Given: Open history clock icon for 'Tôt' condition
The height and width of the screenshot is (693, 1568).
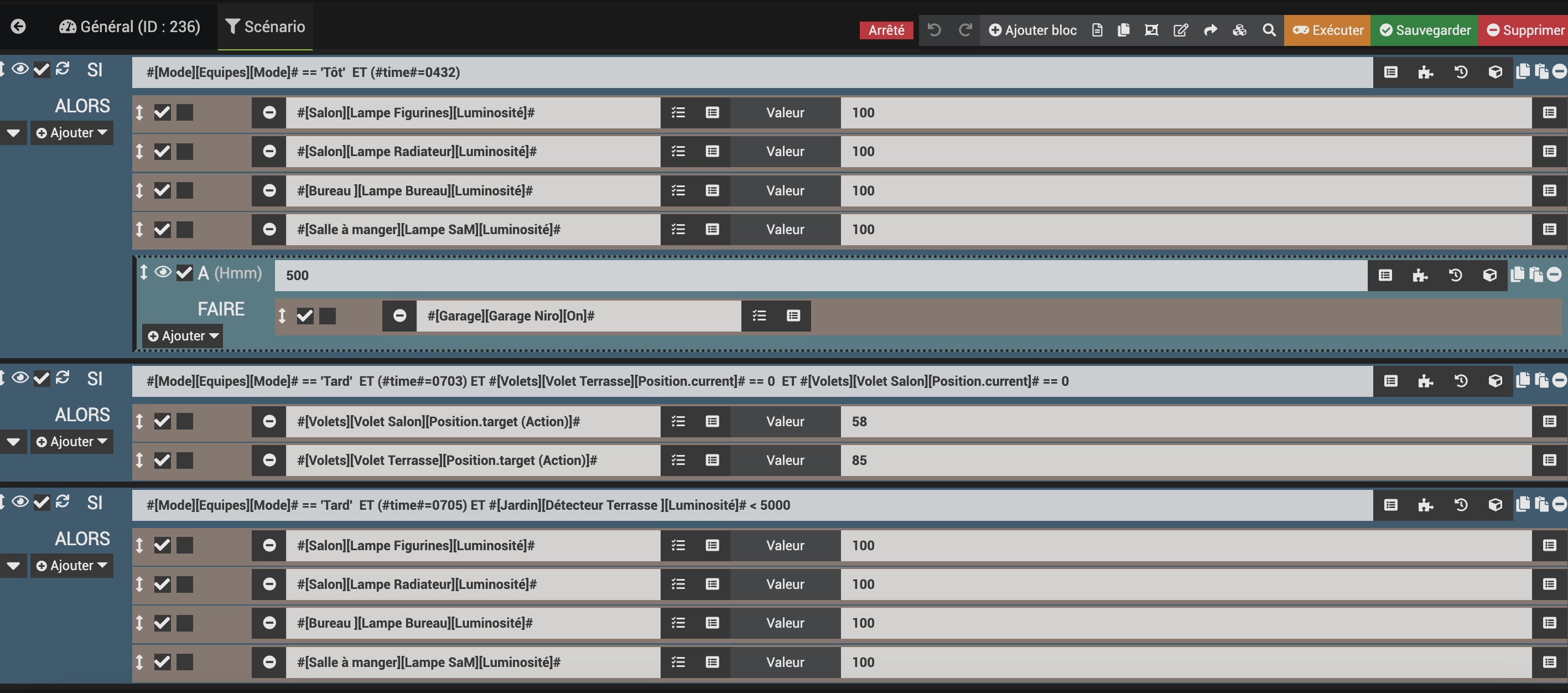Looking at the screenshot, I should tap(1460, 73).
